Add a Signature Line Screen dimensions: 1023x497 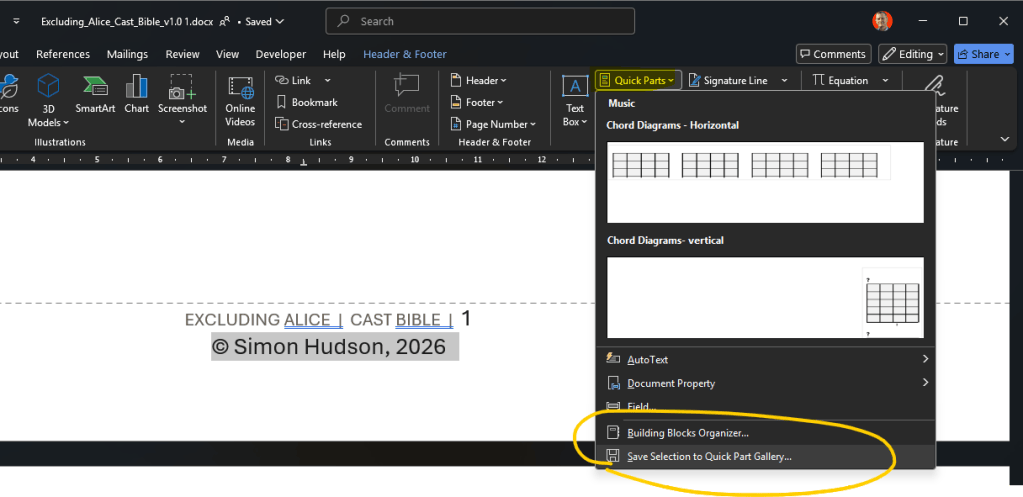tap(728, 80)
